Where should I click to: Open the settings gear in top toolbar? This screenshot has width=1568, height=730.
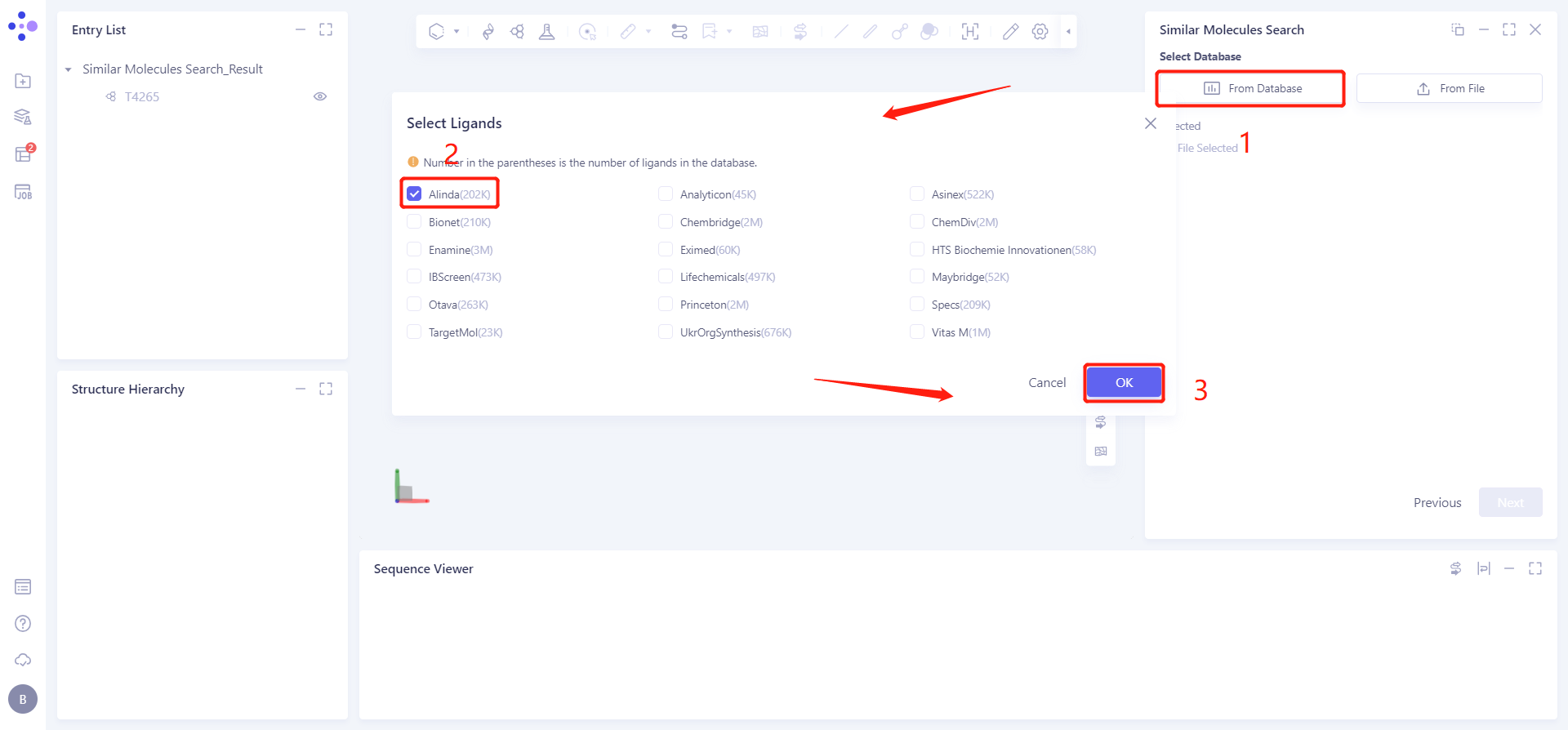coord(1040,32)
